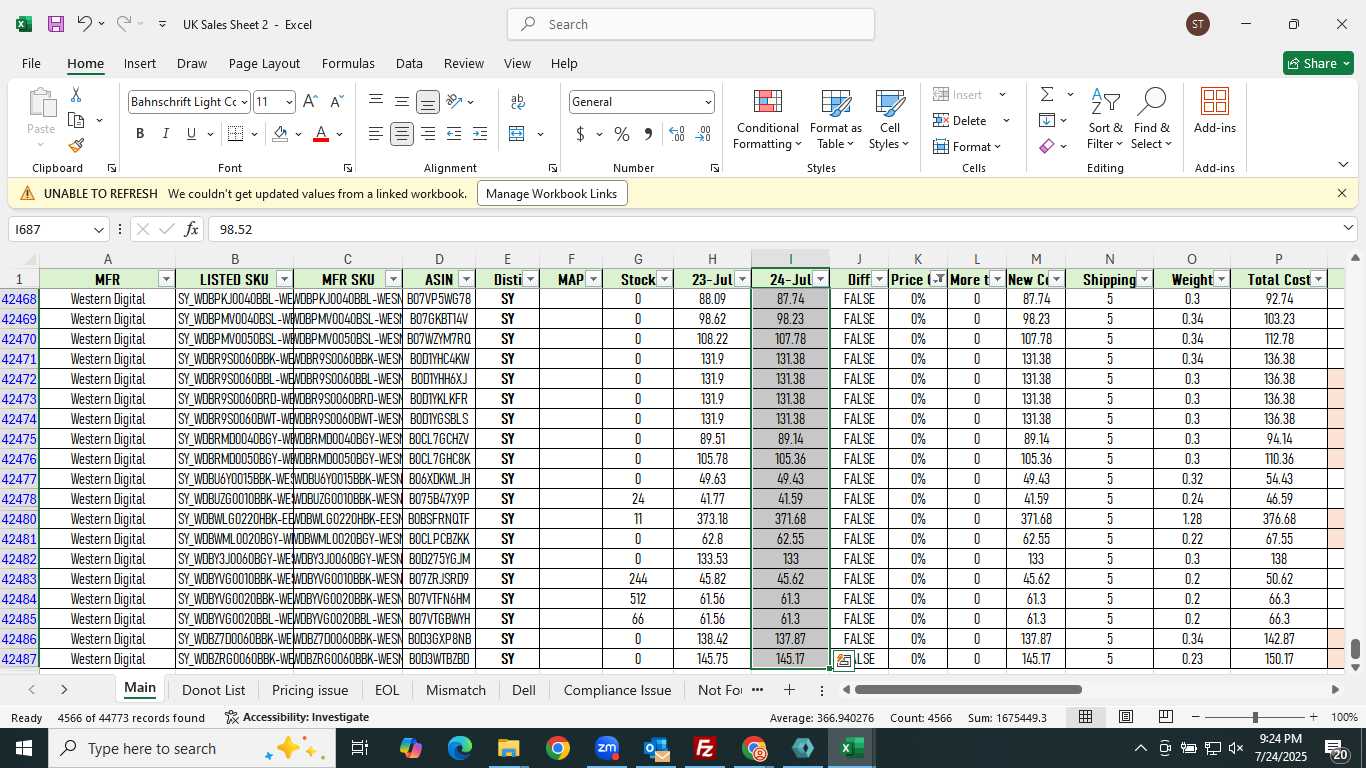This screenshot has width=1366, height=768.
Task: Click the Accounting dollar format icon
Action: click(x=581, y=134)
